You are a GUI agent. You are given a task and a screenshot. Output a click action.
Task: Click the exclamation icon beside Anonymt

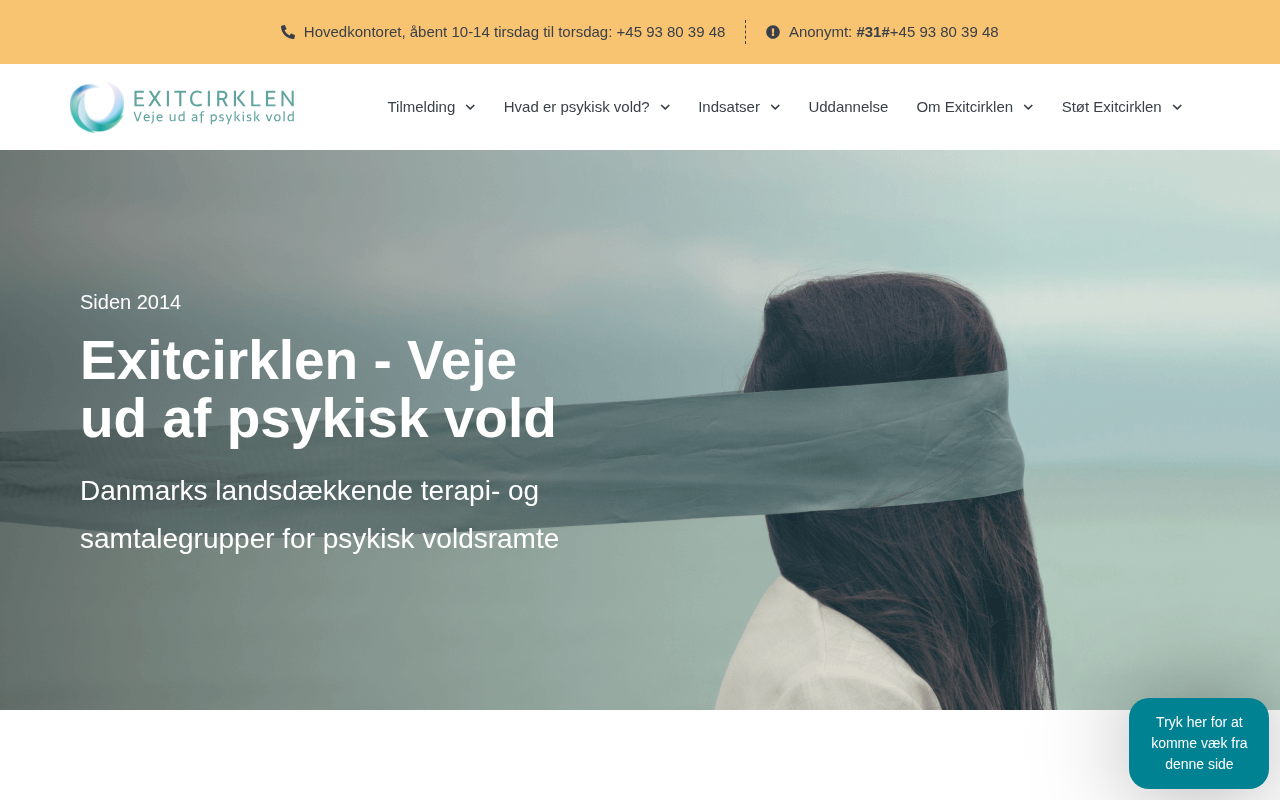click(773, 32)
